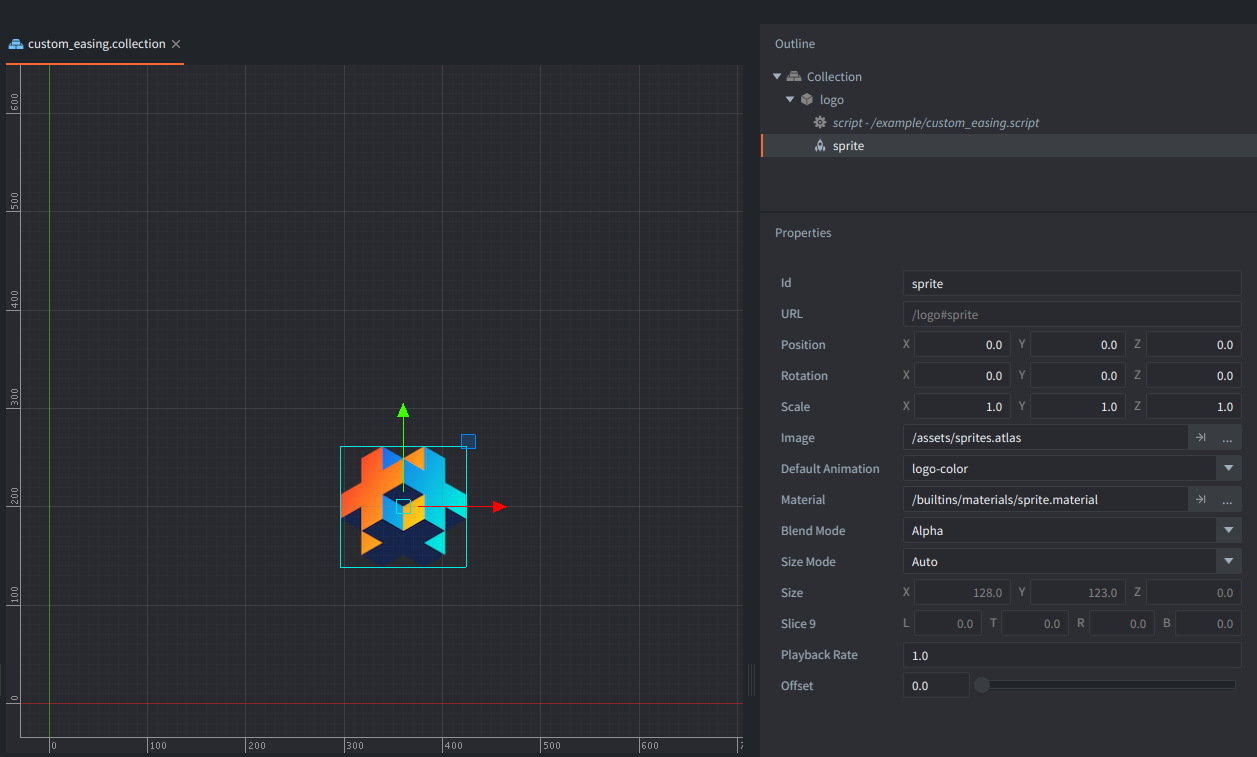Click the blue square gizmo handle
The height and width of the screenshot is (757, 1257).
(x=468, y=441)
